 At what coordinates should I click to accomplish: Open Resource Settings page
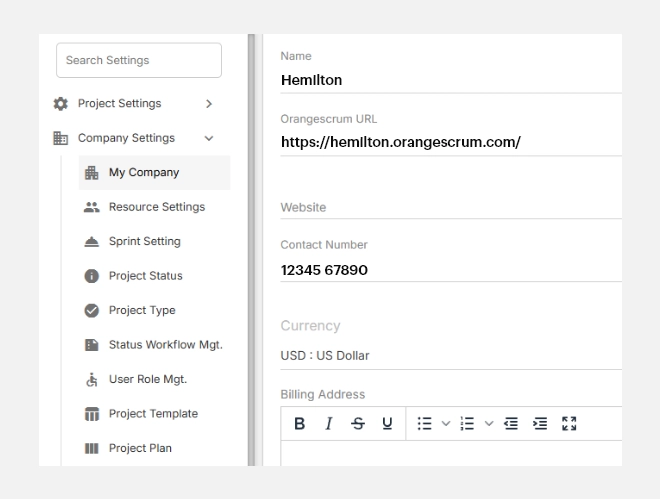(156, 207)
